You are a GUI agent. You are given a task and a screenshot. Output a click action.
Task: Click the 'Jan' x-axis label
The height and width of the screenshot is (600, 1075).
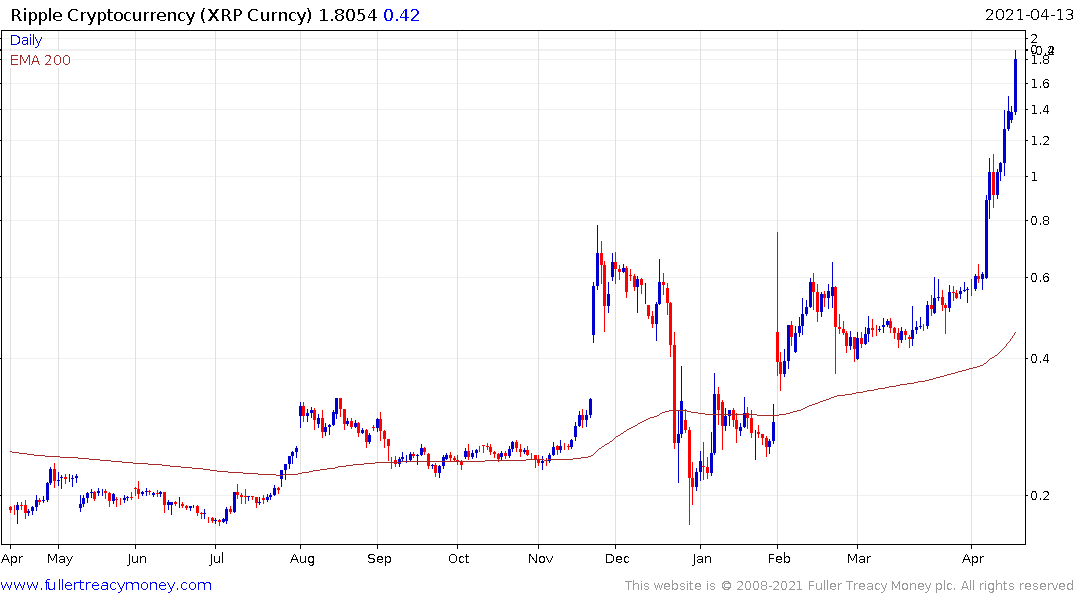click(701, 559)
